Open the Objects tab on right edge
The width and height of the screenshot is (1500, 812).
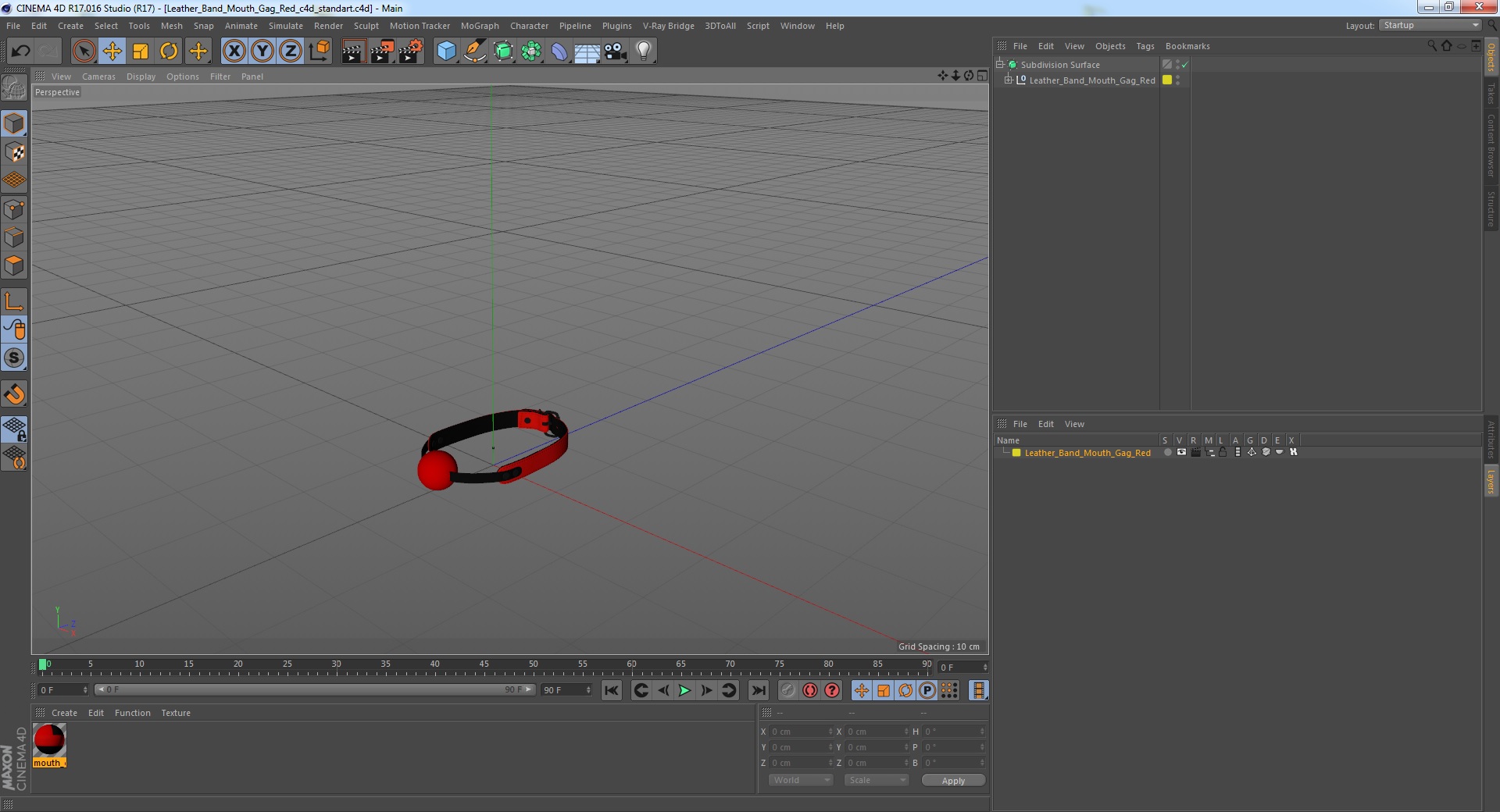[1491, 58]
